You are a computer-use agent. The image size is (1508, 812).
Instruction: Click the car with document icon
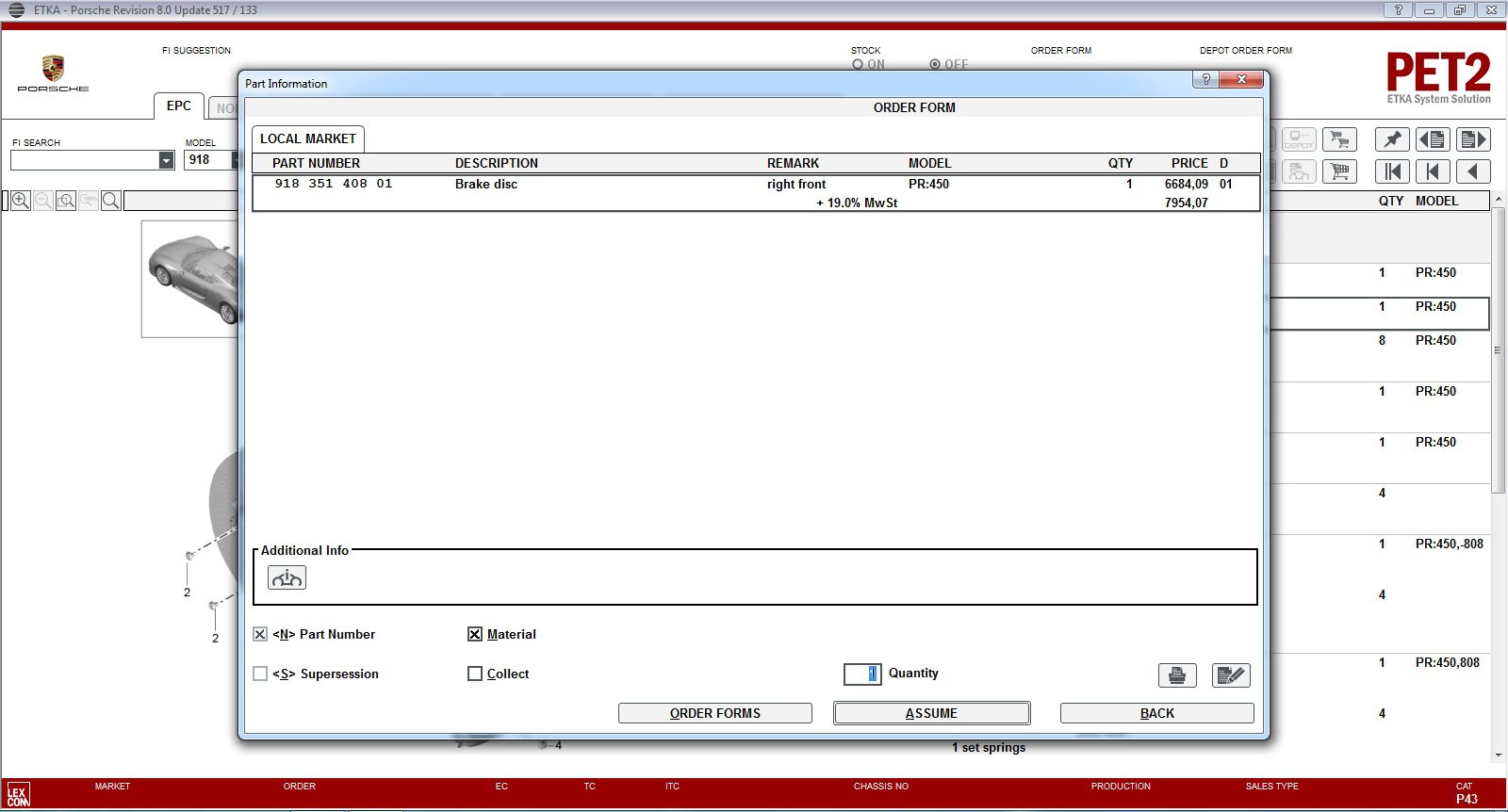[1299, 171]
